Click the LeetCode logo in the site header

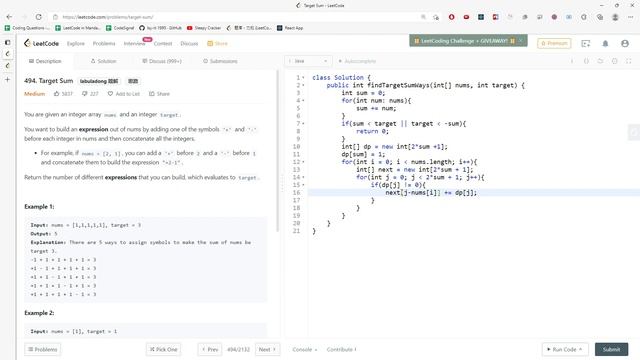point(41,43)
